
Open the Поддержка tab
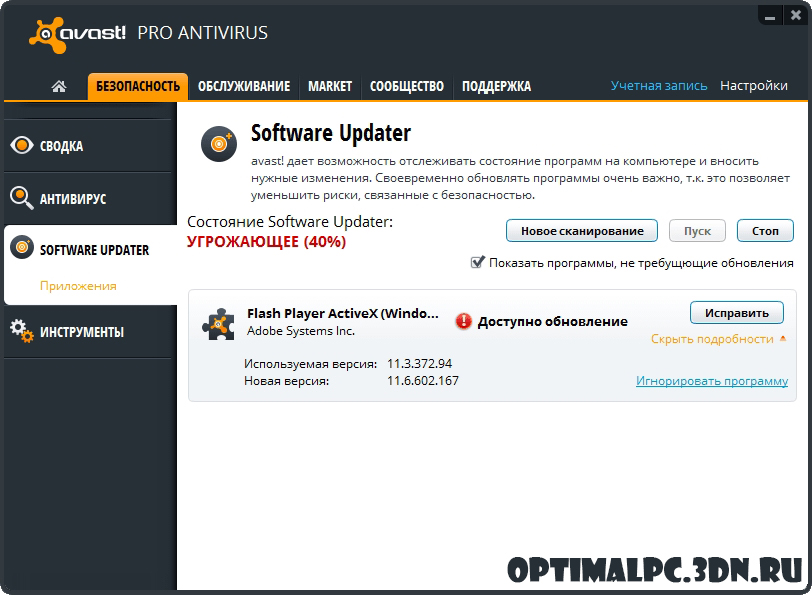pyautogui.click(x=496, y=86)
